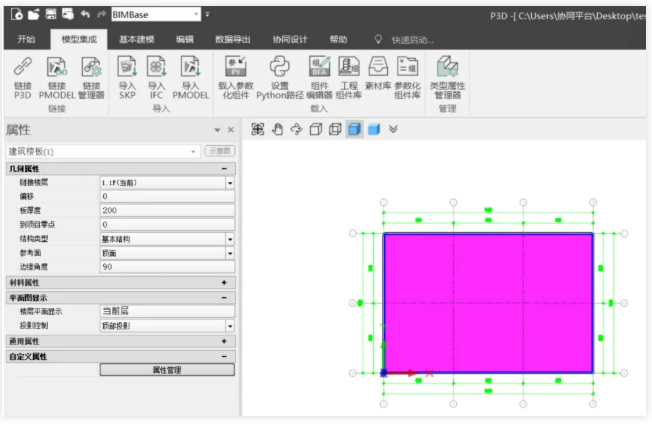This screenshot has width=652, height=424.
Task: Click the 导入 PMODEL tool
Action: [191, 78]
